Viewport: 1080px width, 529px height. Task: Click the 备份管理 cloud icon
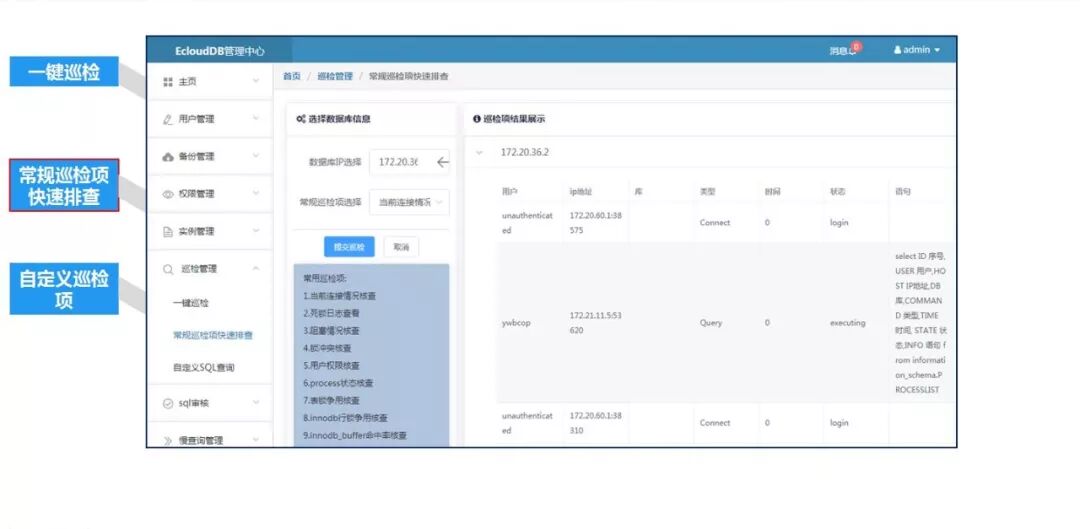coord(167,157)
